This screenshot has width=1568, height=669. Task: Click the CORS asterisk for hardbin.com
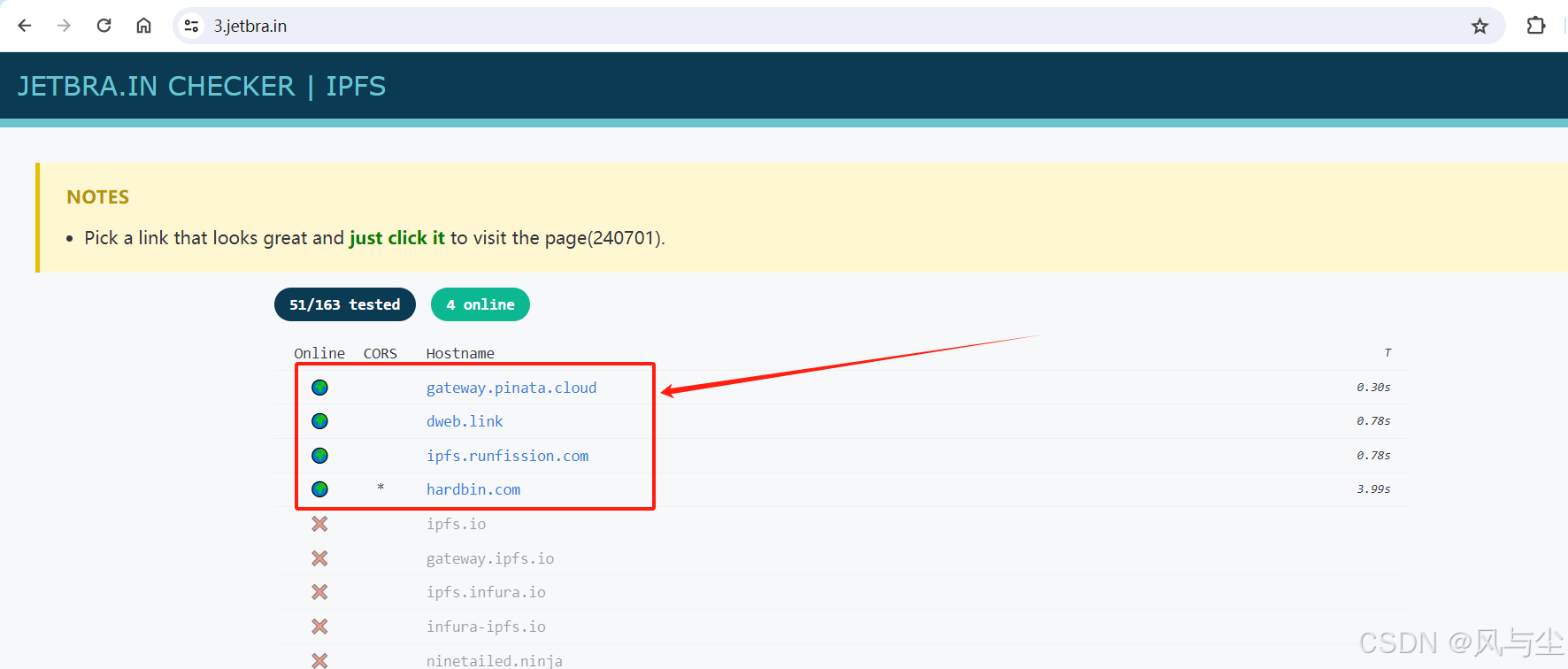(x=380, y=488)
